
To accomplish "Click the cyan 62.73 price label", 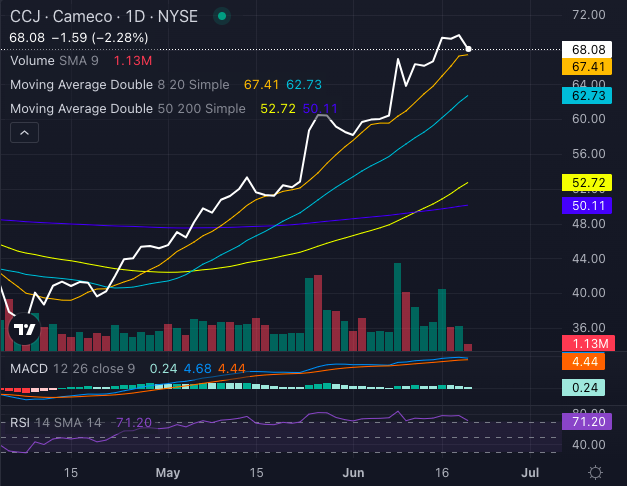I will point(587,96).
